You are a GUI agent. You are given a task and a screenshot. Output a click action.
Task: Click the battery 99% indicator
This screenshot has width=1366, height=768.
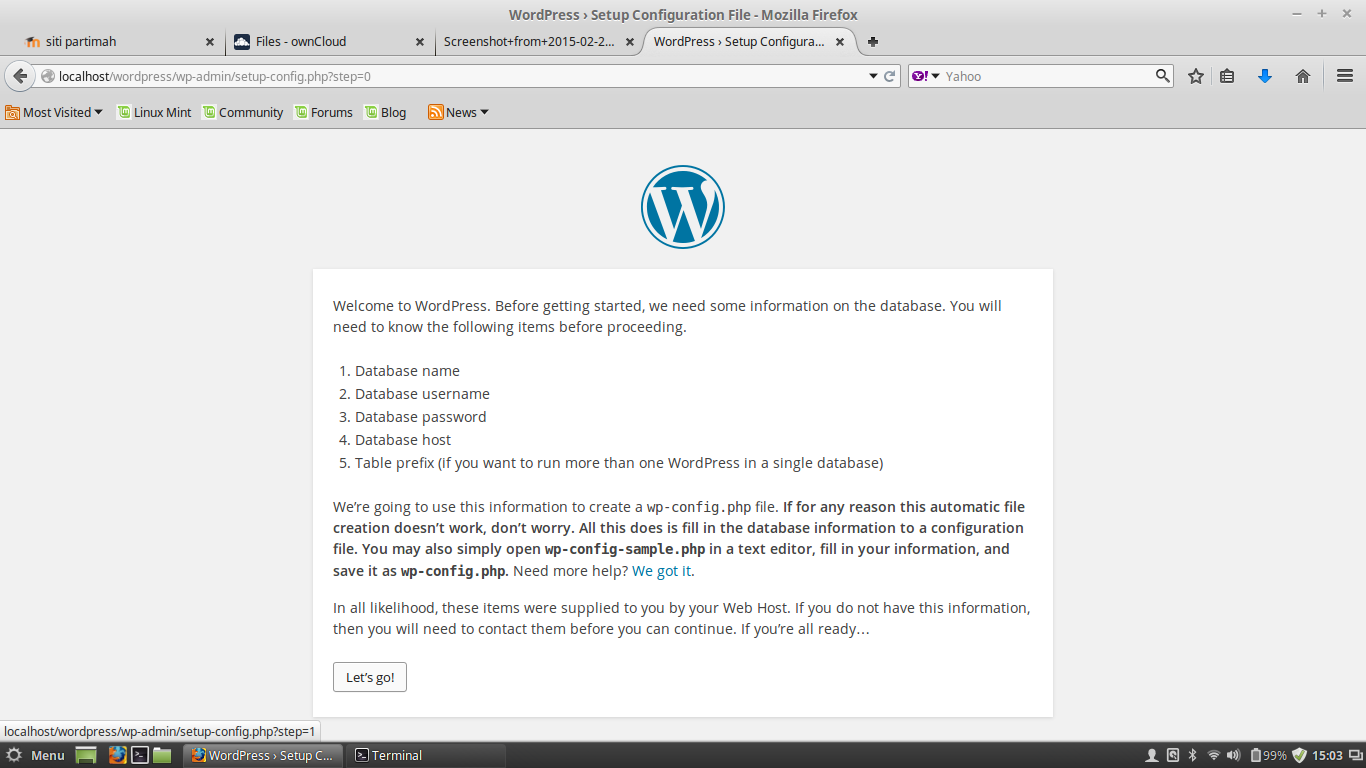(x=1268, y=755)
